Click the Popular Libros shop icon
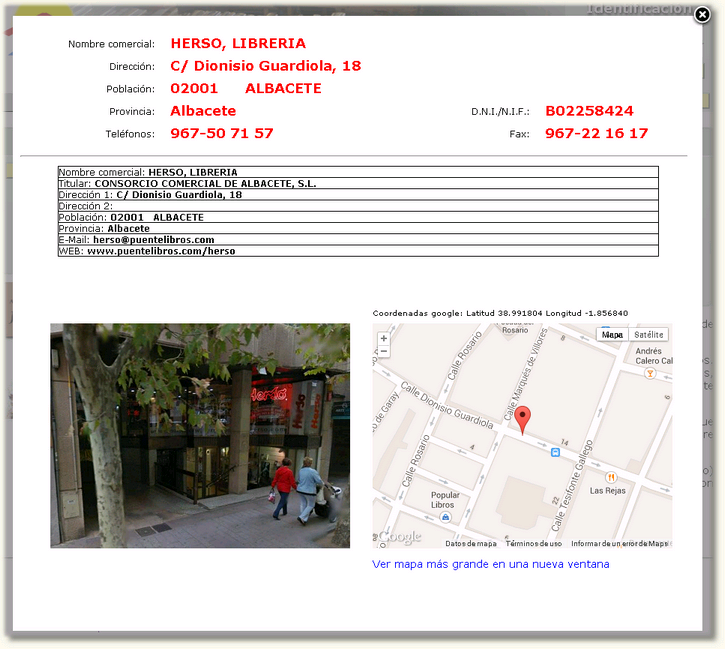This screenshot has height=649, width=725. 445,517
